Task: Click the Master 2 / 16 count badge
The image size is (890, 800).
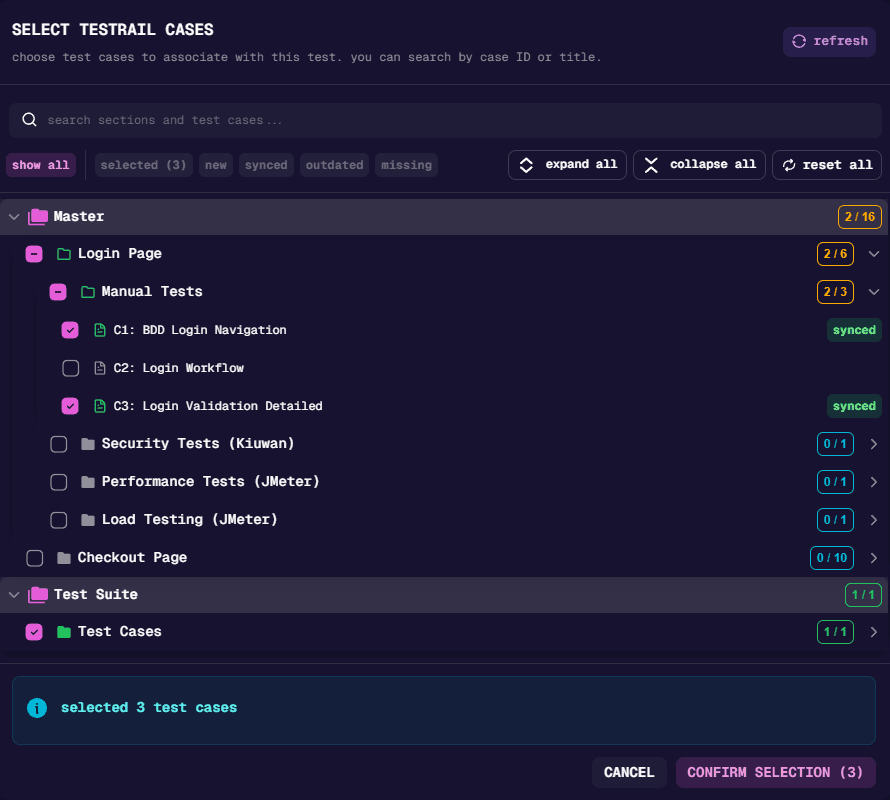Action: coord(859,217)
